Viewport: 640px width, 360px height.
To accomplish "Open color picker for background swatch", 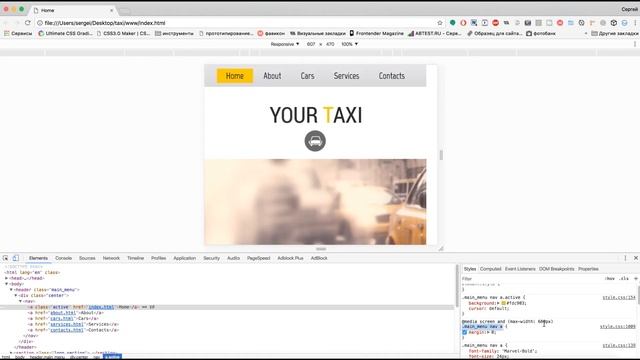I will pyautogui.click(x=504, y=303).
